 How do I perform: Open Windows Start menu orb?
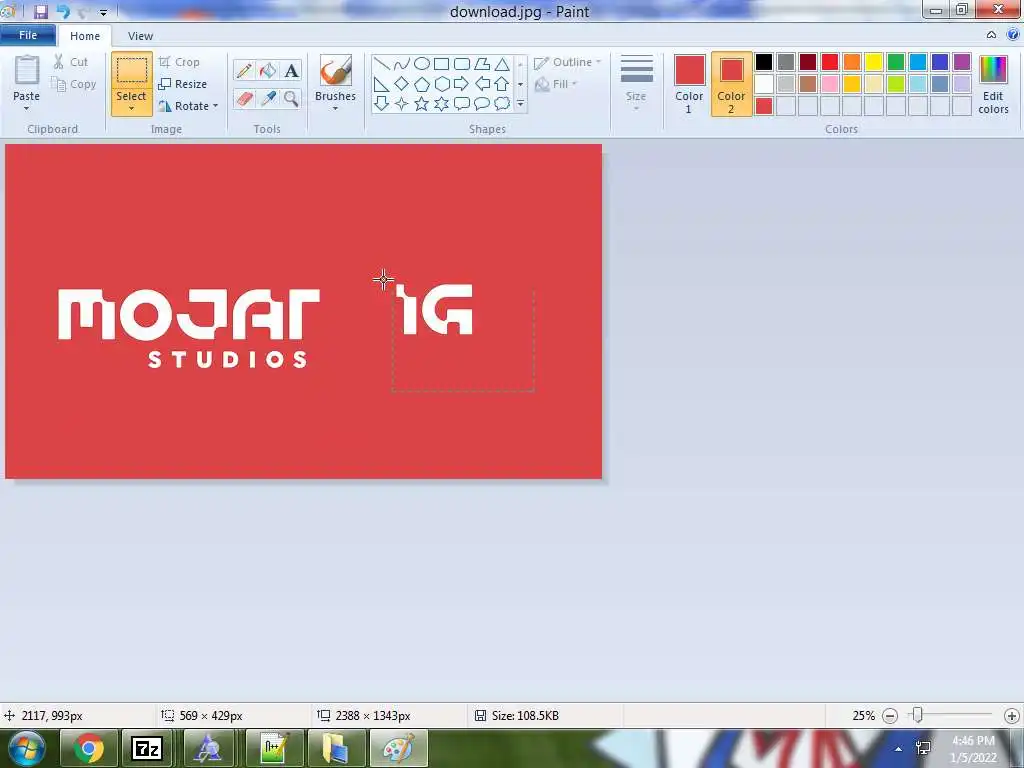coord(26,748)
